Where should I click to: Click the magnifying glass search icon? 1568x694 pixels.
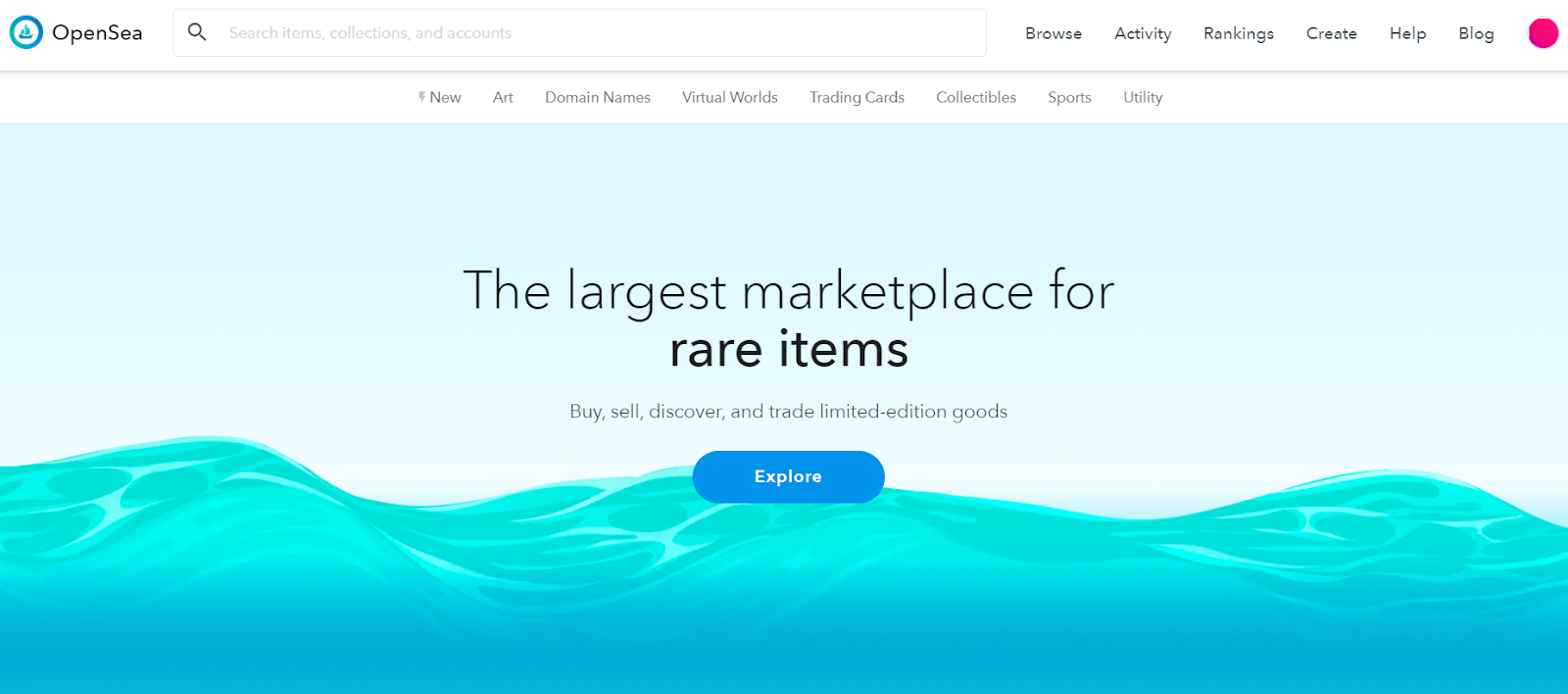coord(197,32)
